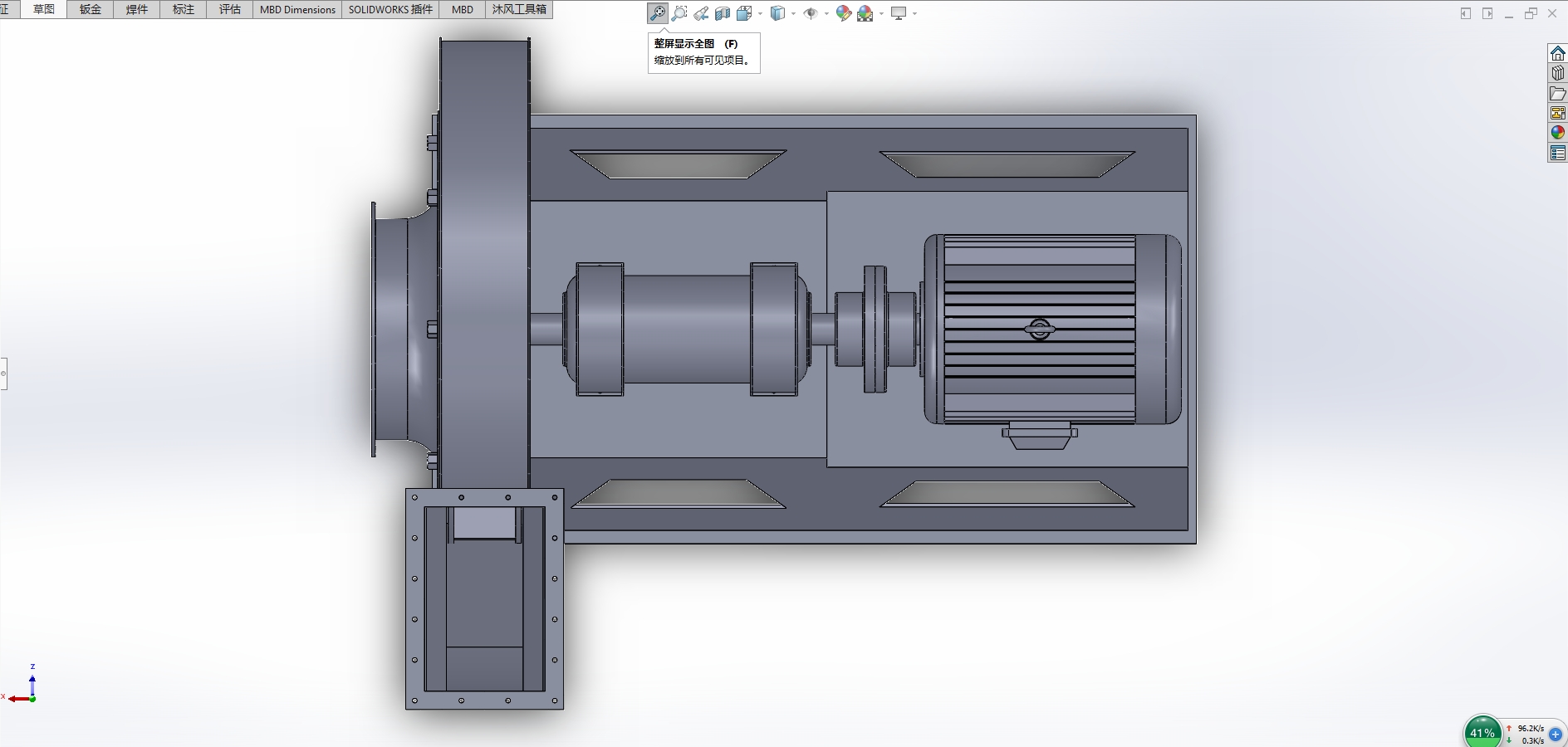
Task: Open the SOLIDWORKS Resources home tab
Action: (1557, 53)
